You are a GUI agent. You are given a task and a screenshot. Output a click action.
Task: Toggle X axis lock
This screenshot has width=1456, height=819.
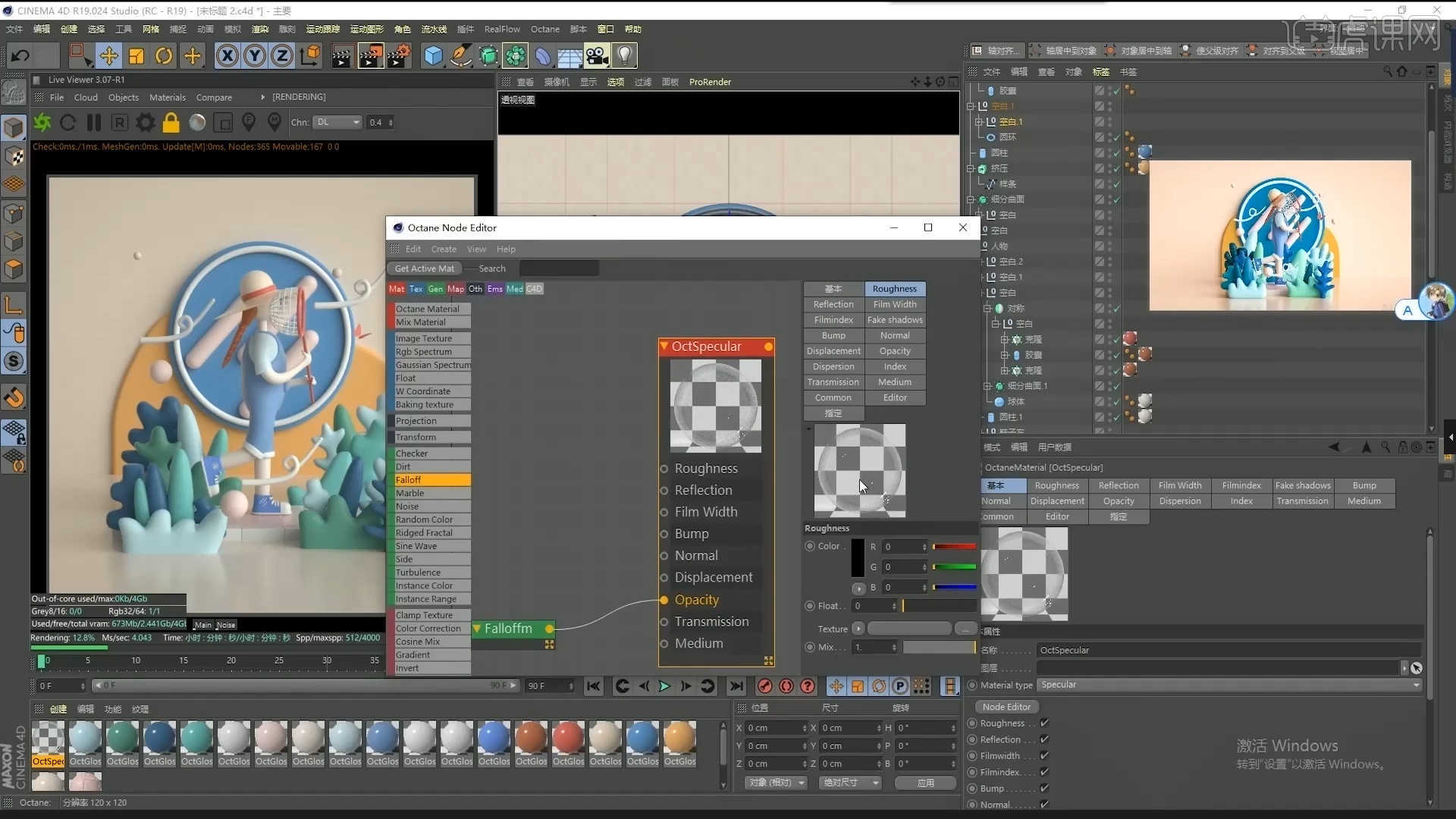click(227, 55)
